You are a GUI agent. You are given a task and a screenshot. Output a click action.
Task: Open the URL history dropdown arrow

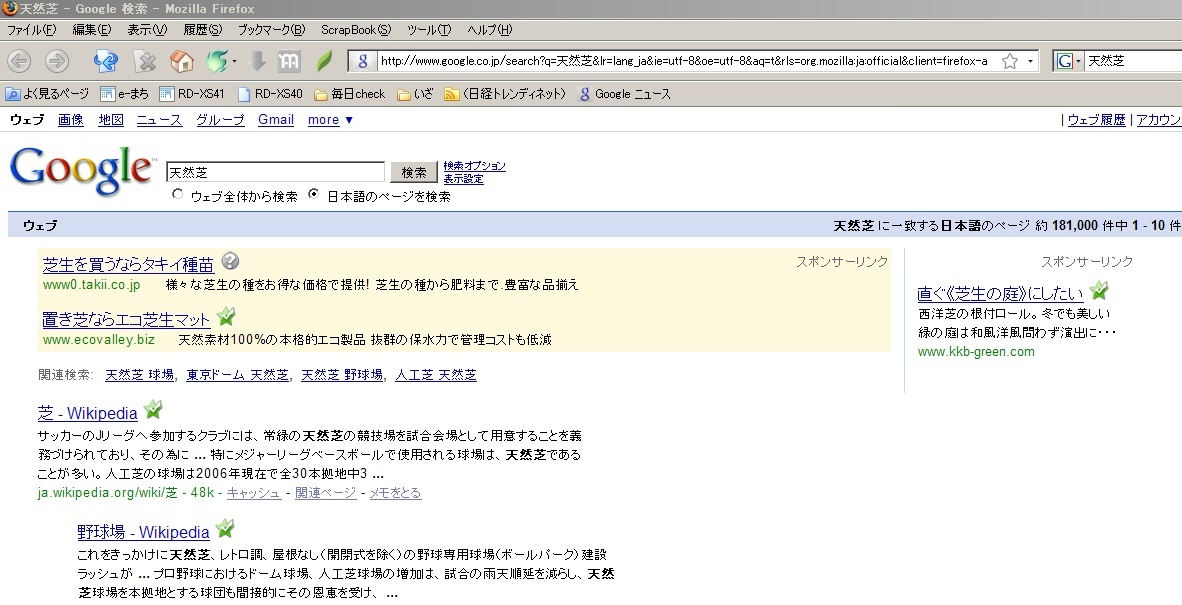coord(1031,61)
